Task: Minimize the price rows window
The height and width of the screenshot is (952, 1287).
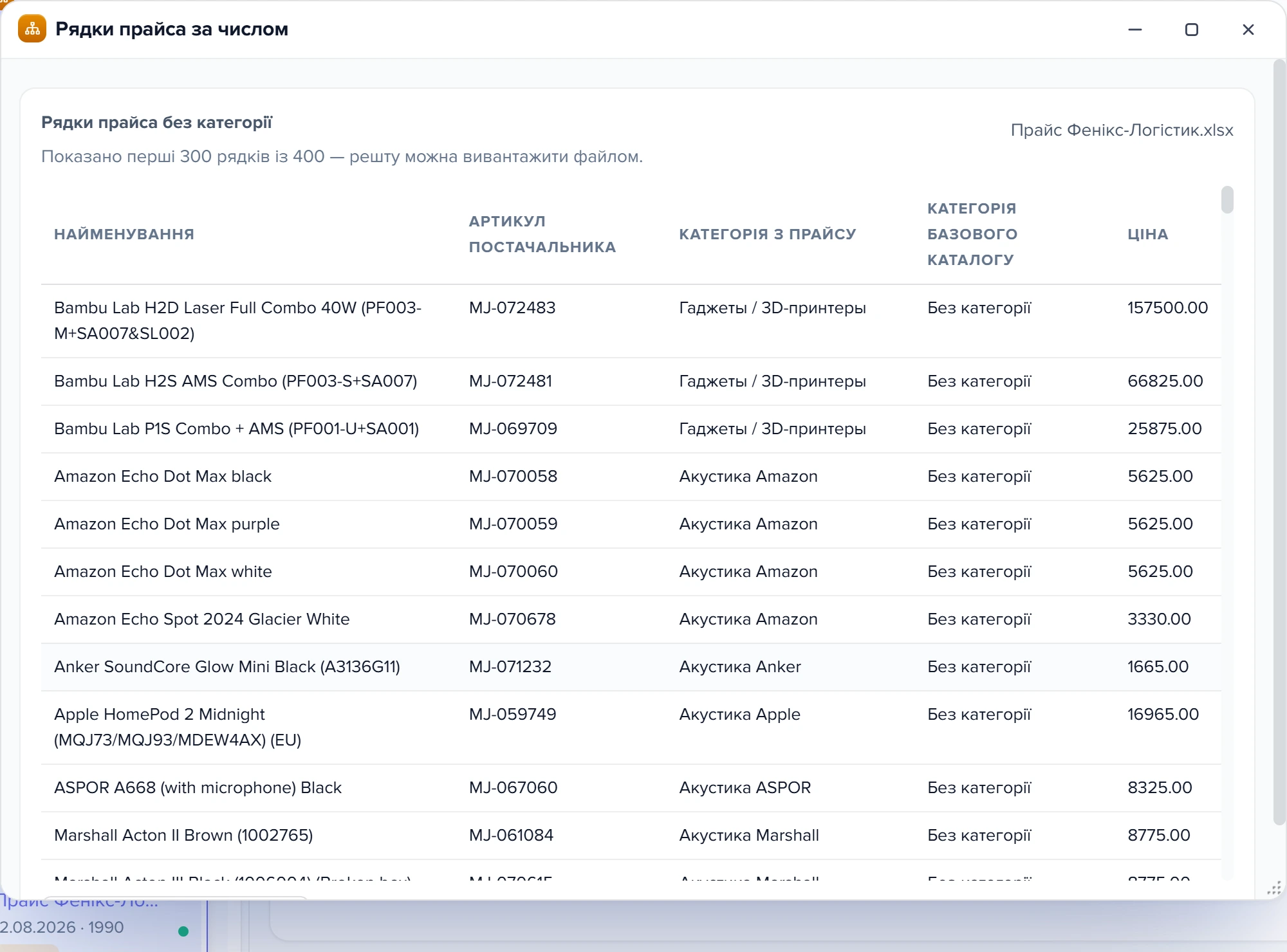Action: point(1135,30)
